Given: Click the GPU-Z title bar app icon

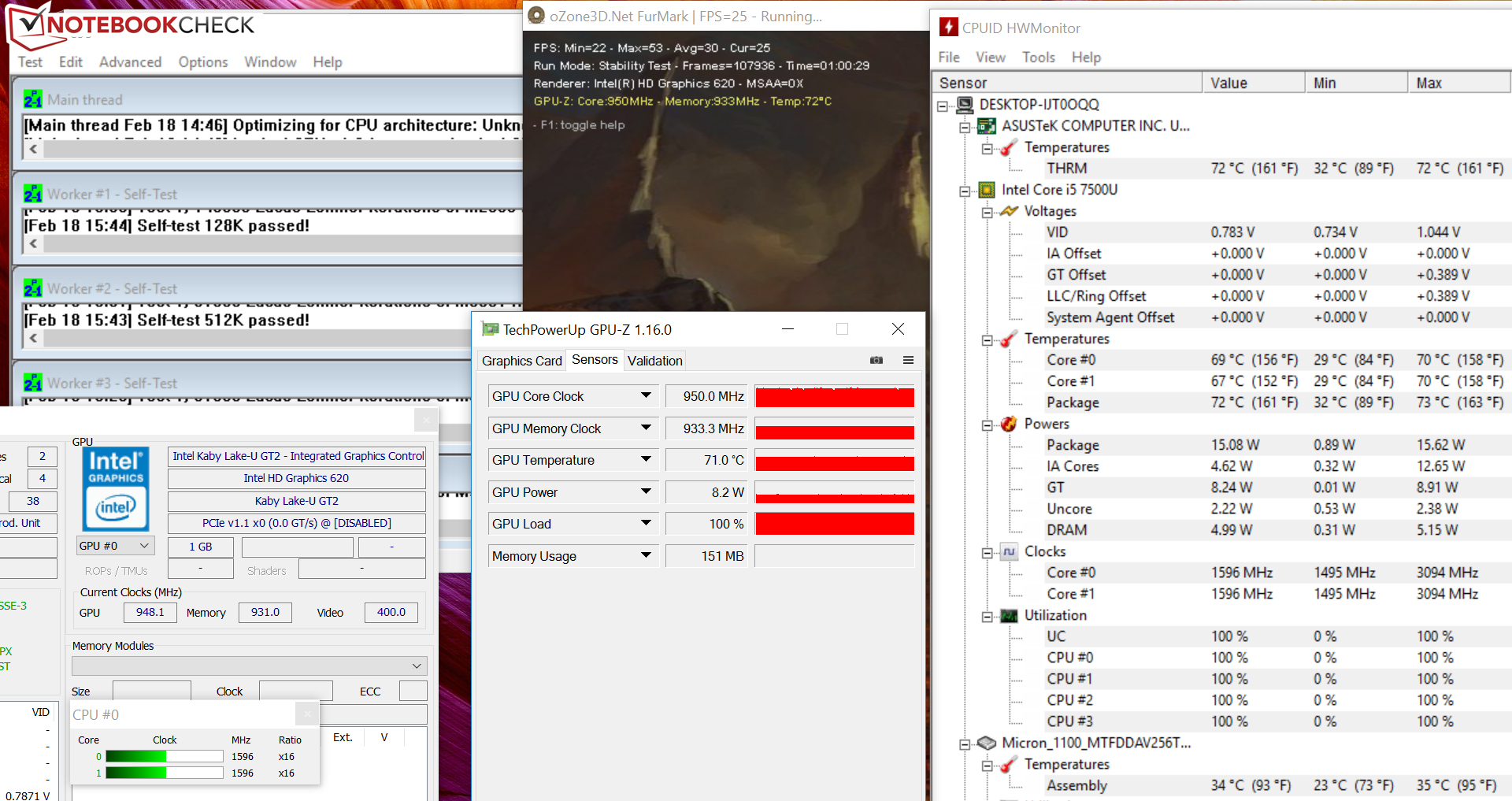Looking at the screenshot, I should pos(490,329).
